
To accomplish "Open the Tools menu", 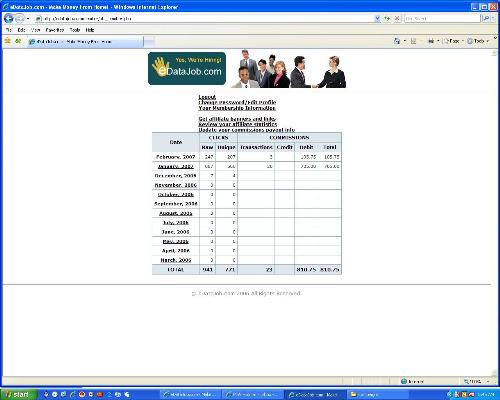I will coord(75,30).
